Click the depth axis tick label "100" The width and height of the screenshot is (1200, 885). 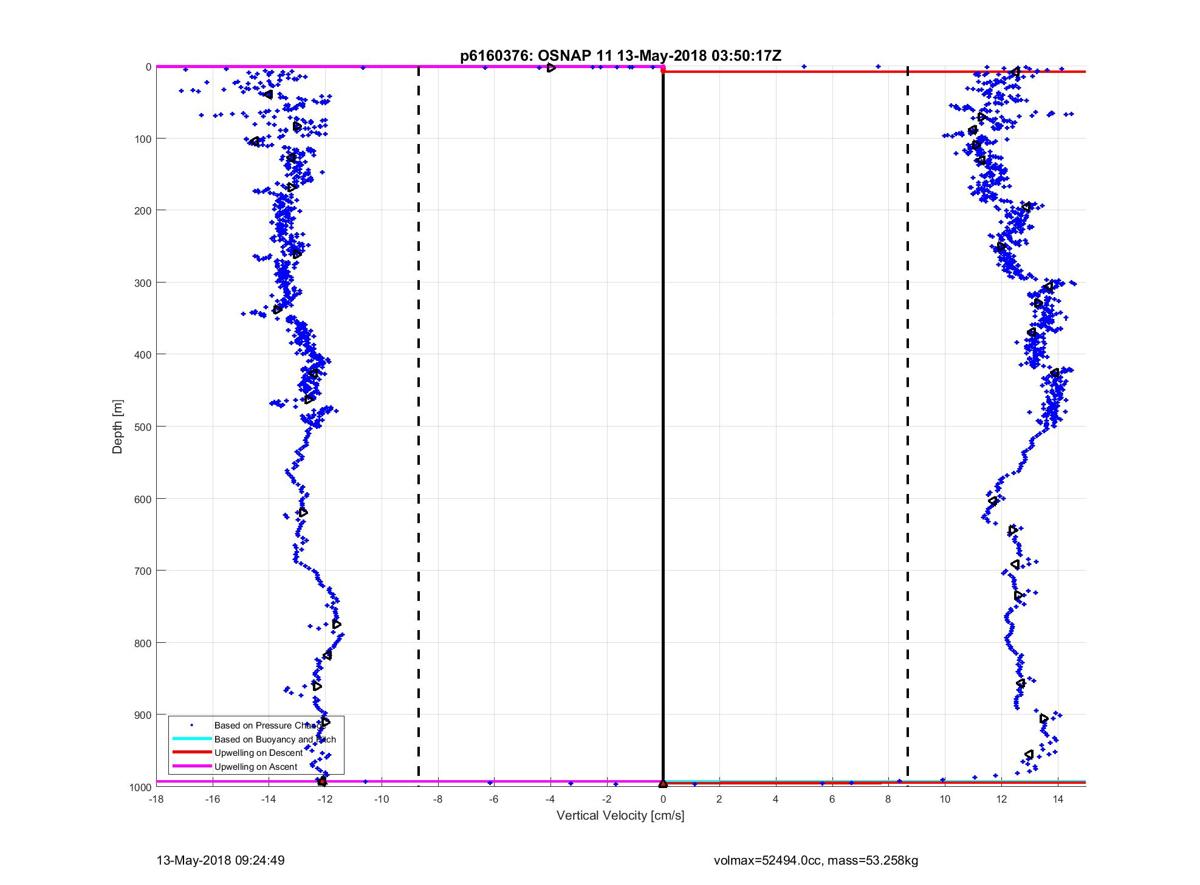pos(141,139)
